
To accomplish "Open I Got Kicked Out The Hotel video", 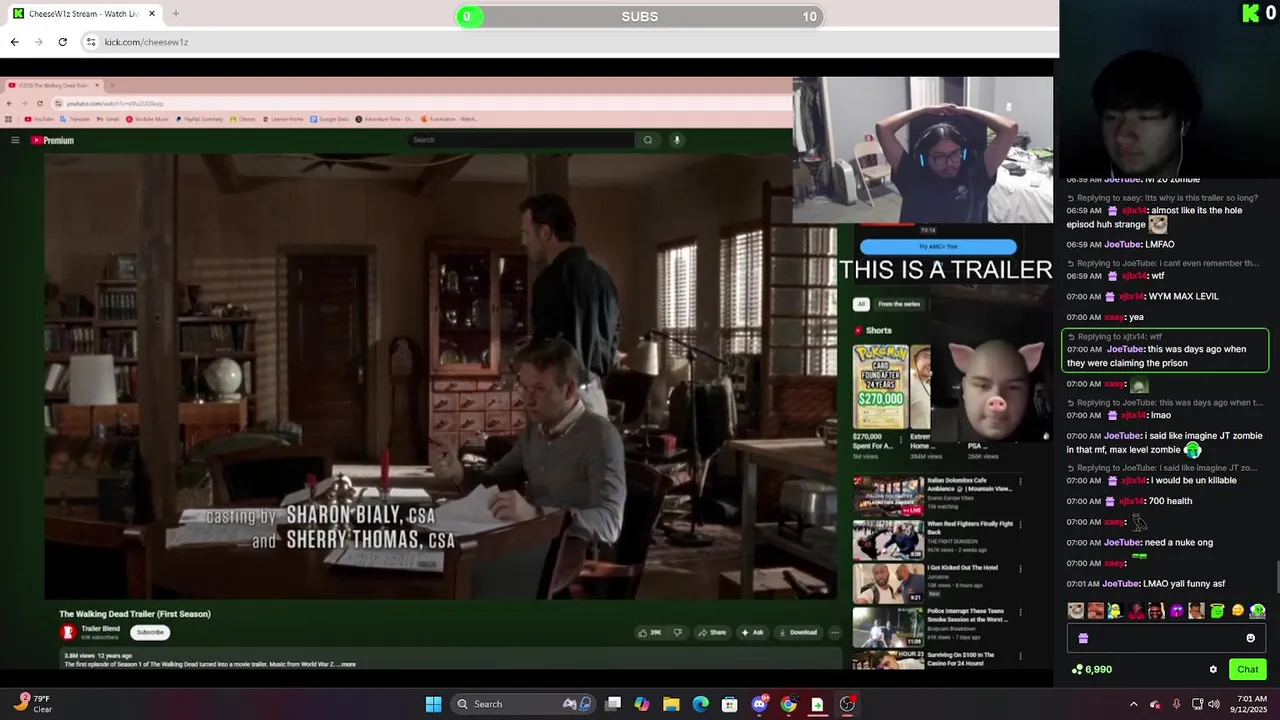I will point(888,583).
